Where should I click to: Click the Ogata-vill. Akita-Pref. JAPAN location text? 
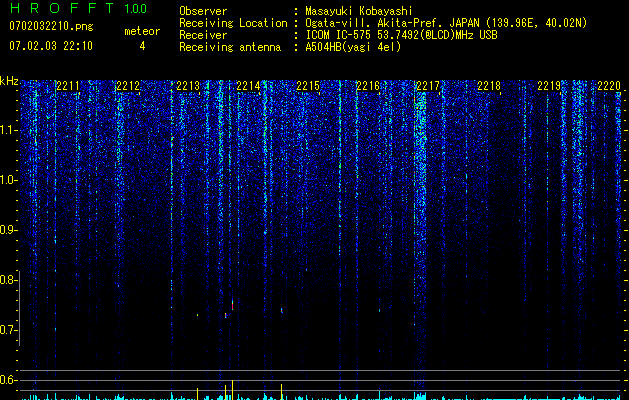point(446,23)
